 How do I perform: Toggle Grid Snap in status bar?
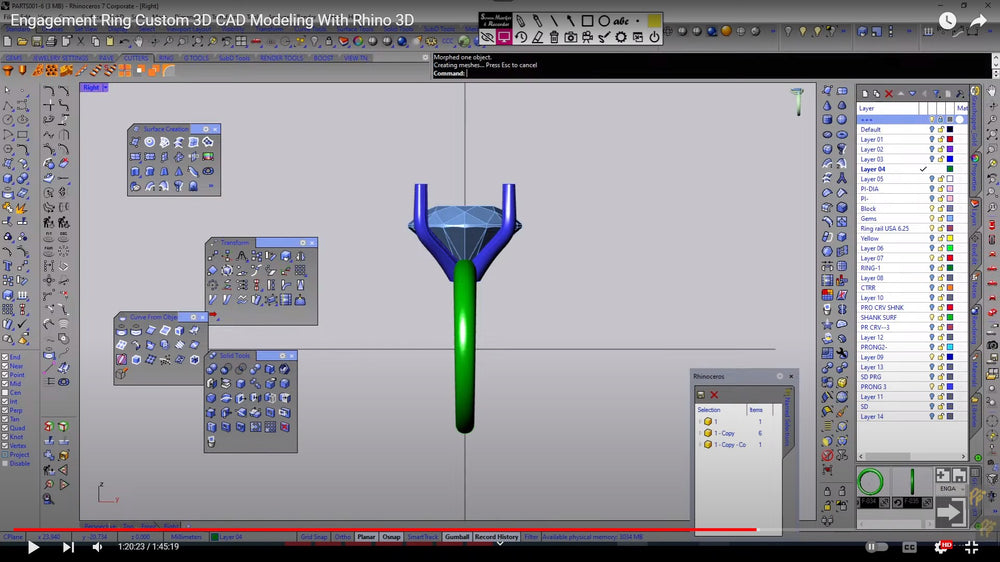tap(314, 537)
